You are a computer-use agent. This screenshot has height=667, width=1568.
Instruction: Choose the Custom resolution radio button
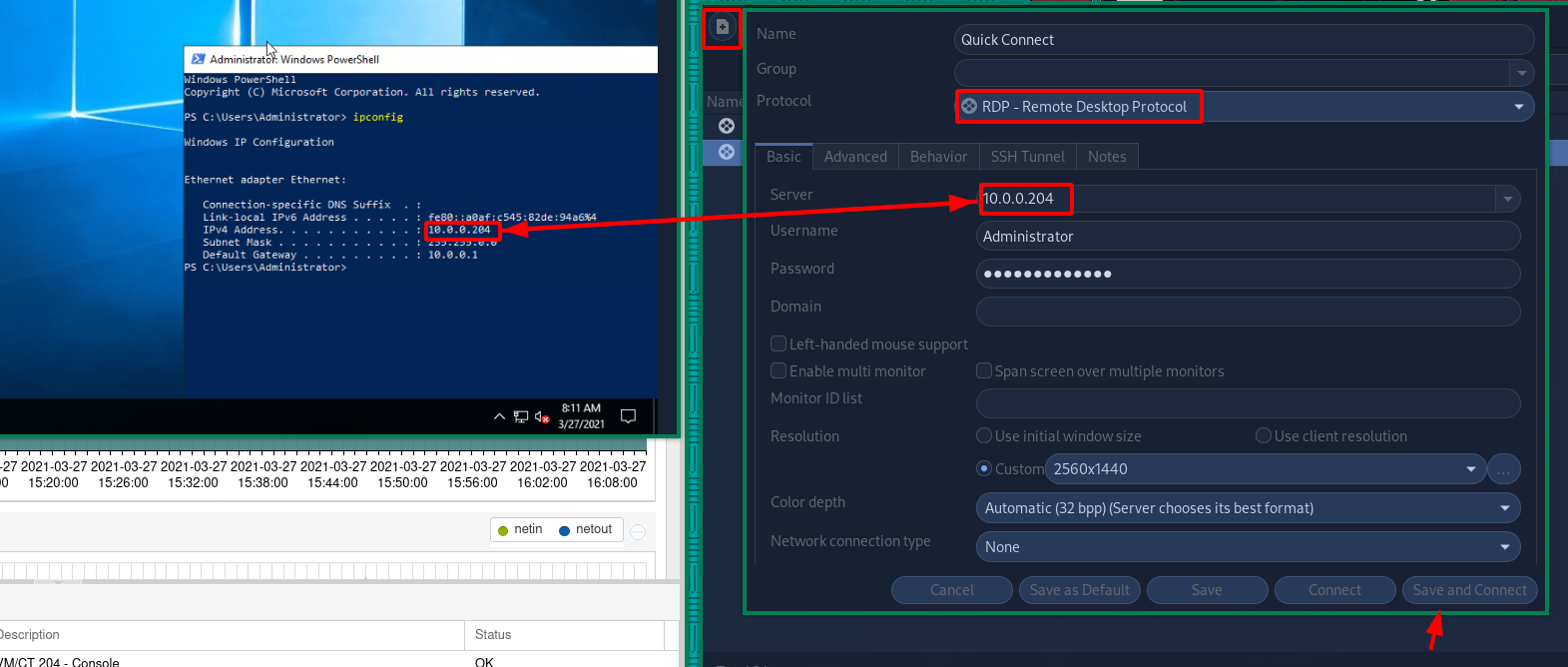(x=984, y=468)
